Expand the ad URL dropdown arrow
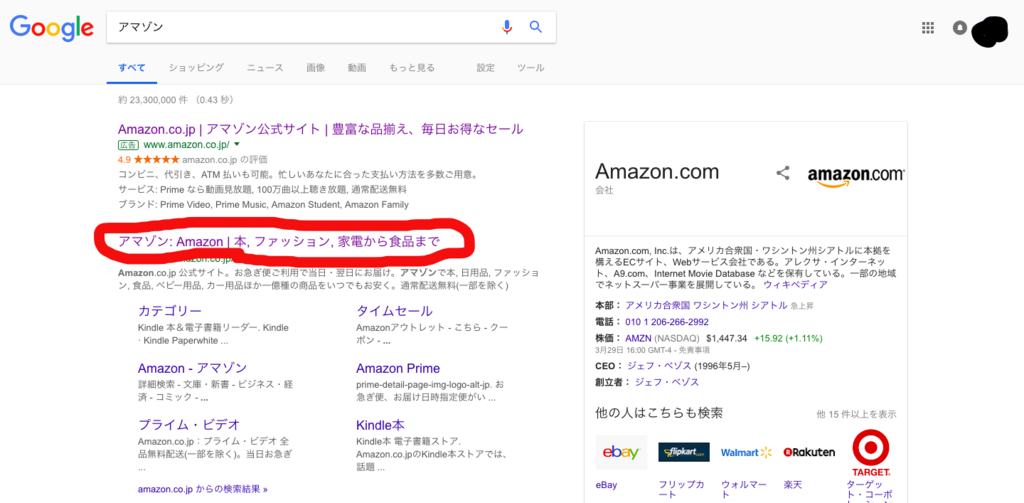This screenshot has width=1024, height=503. click(237, 144)
